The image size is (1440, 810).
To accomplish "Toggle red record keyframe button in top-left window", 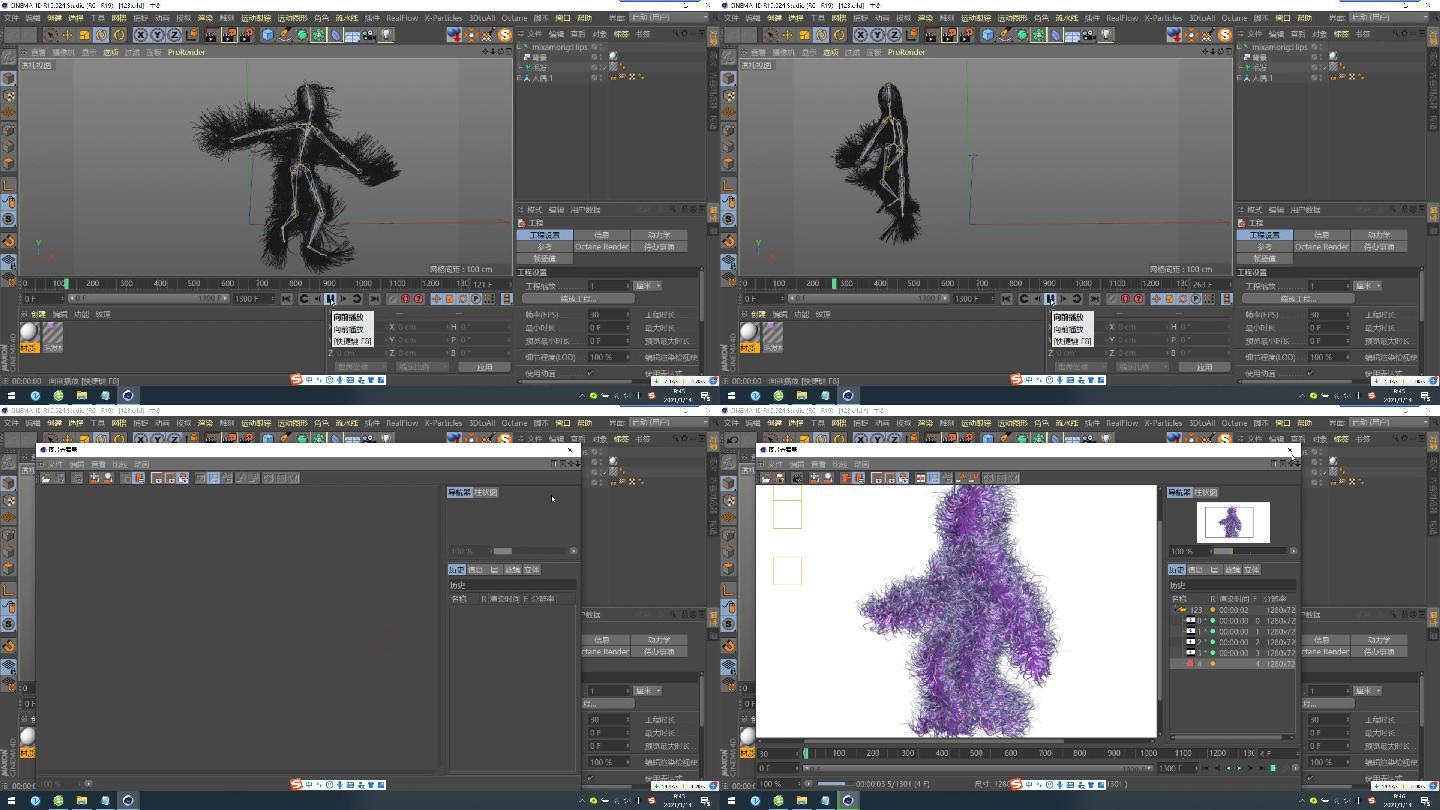I will 405,298.
